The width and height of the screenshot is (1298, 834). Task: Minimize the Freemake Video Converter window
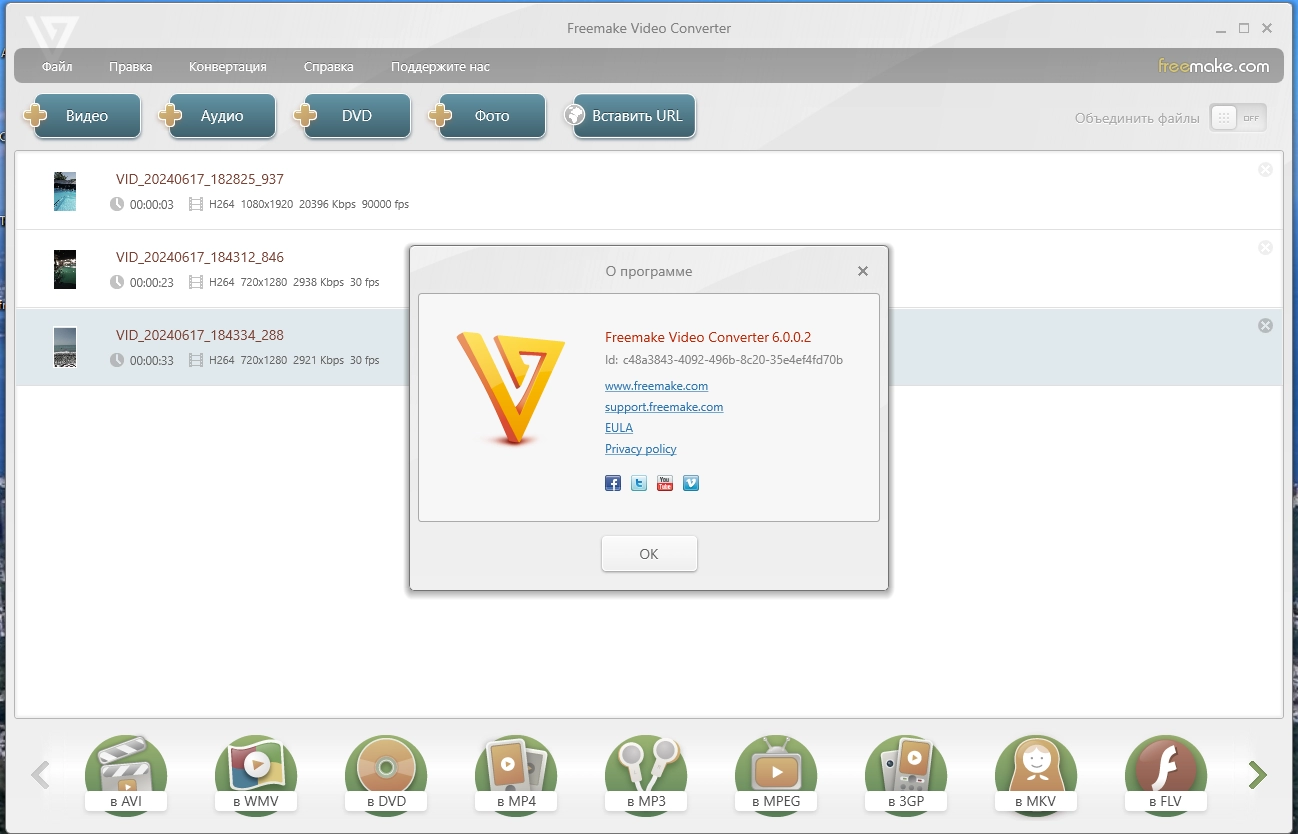tap(1221, 29)
